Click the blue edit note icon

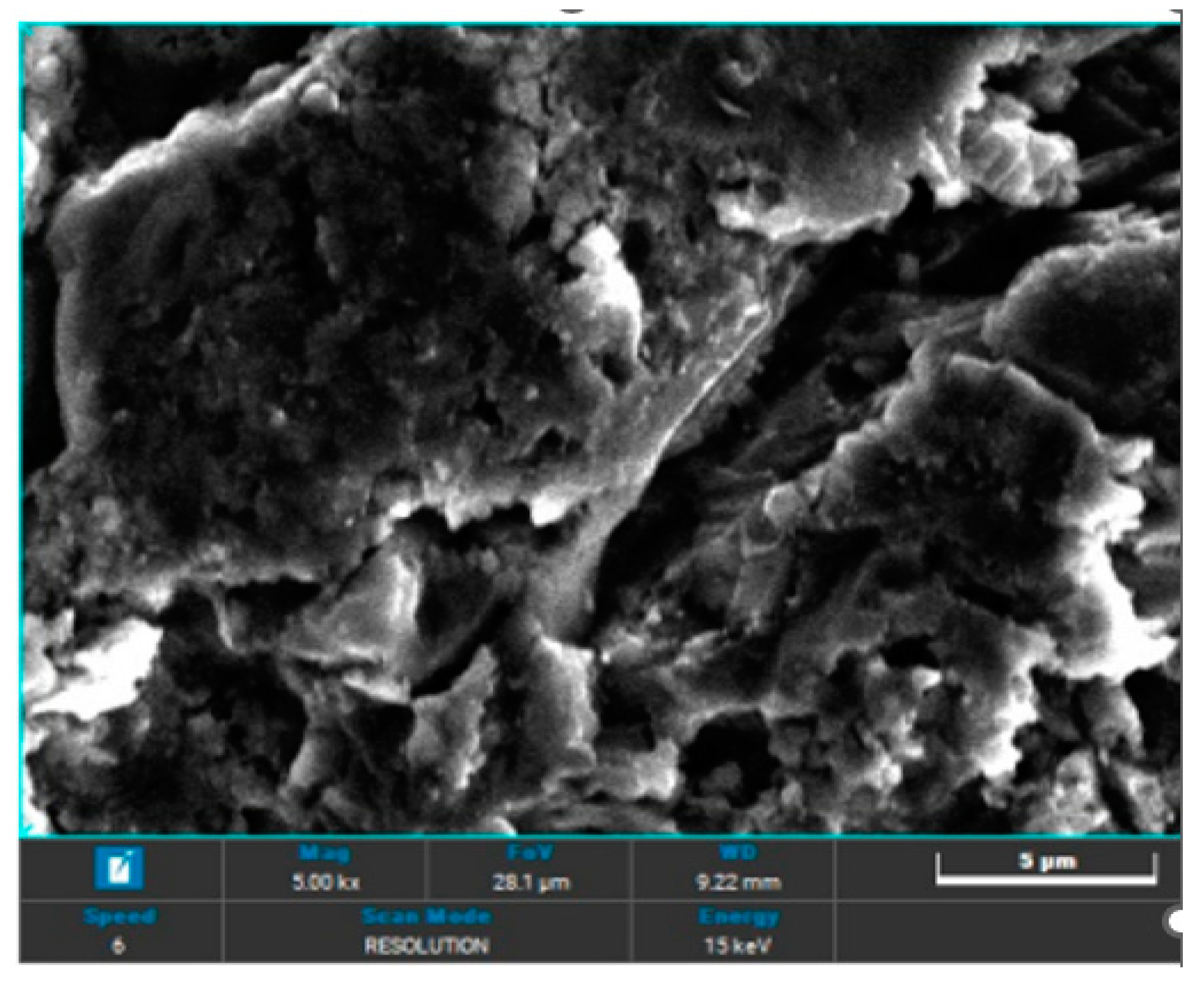coord(119,868)
